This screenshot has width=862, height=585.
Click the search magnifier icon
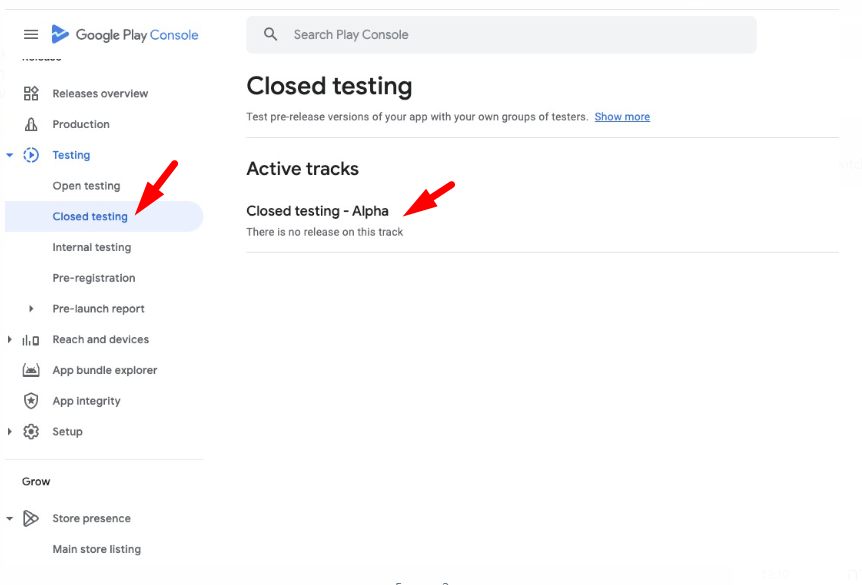pyautogui.click(x=271, y=35)
